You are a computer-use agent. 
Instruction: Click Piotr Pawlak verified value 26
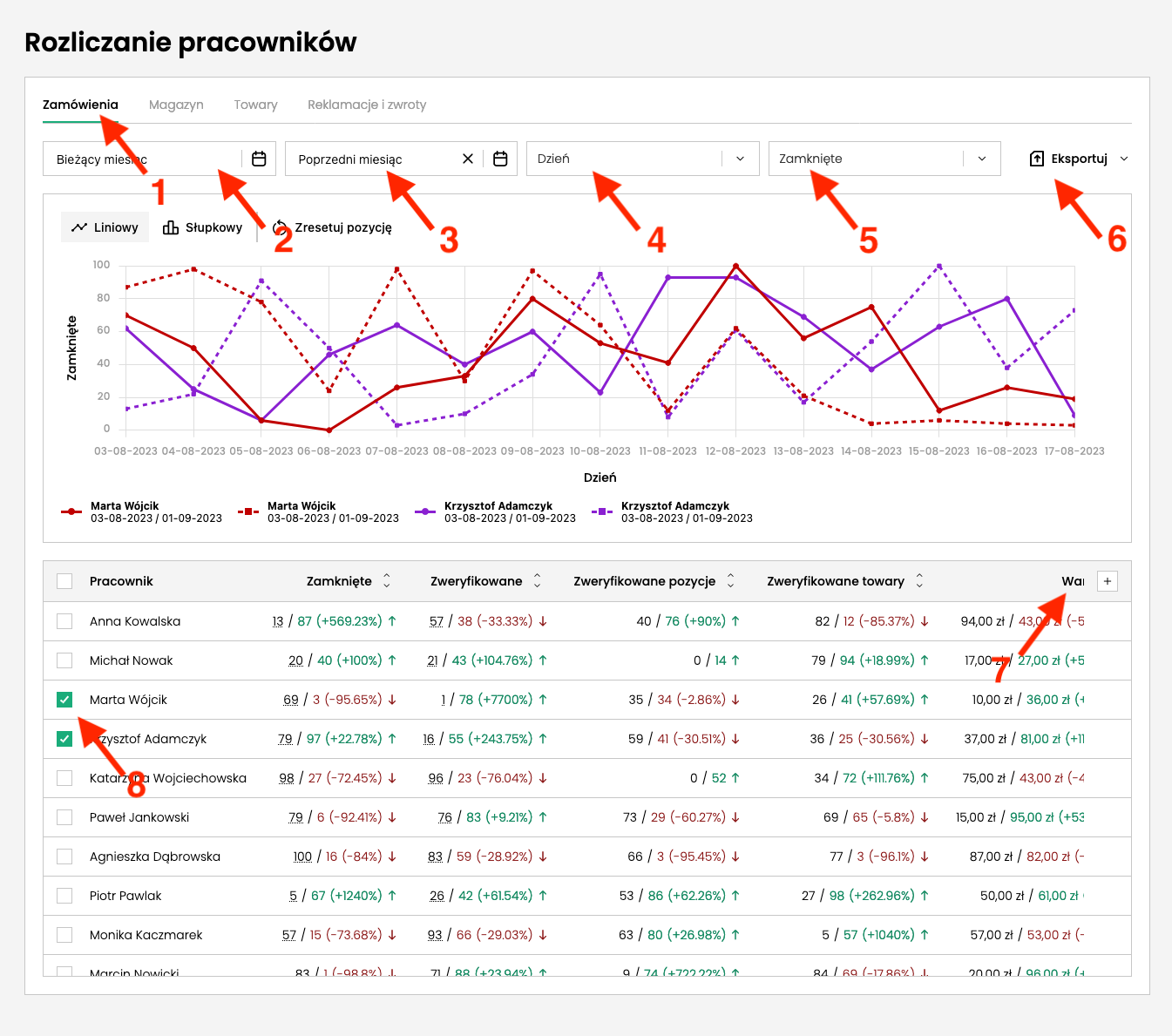(x=437, y=896)
